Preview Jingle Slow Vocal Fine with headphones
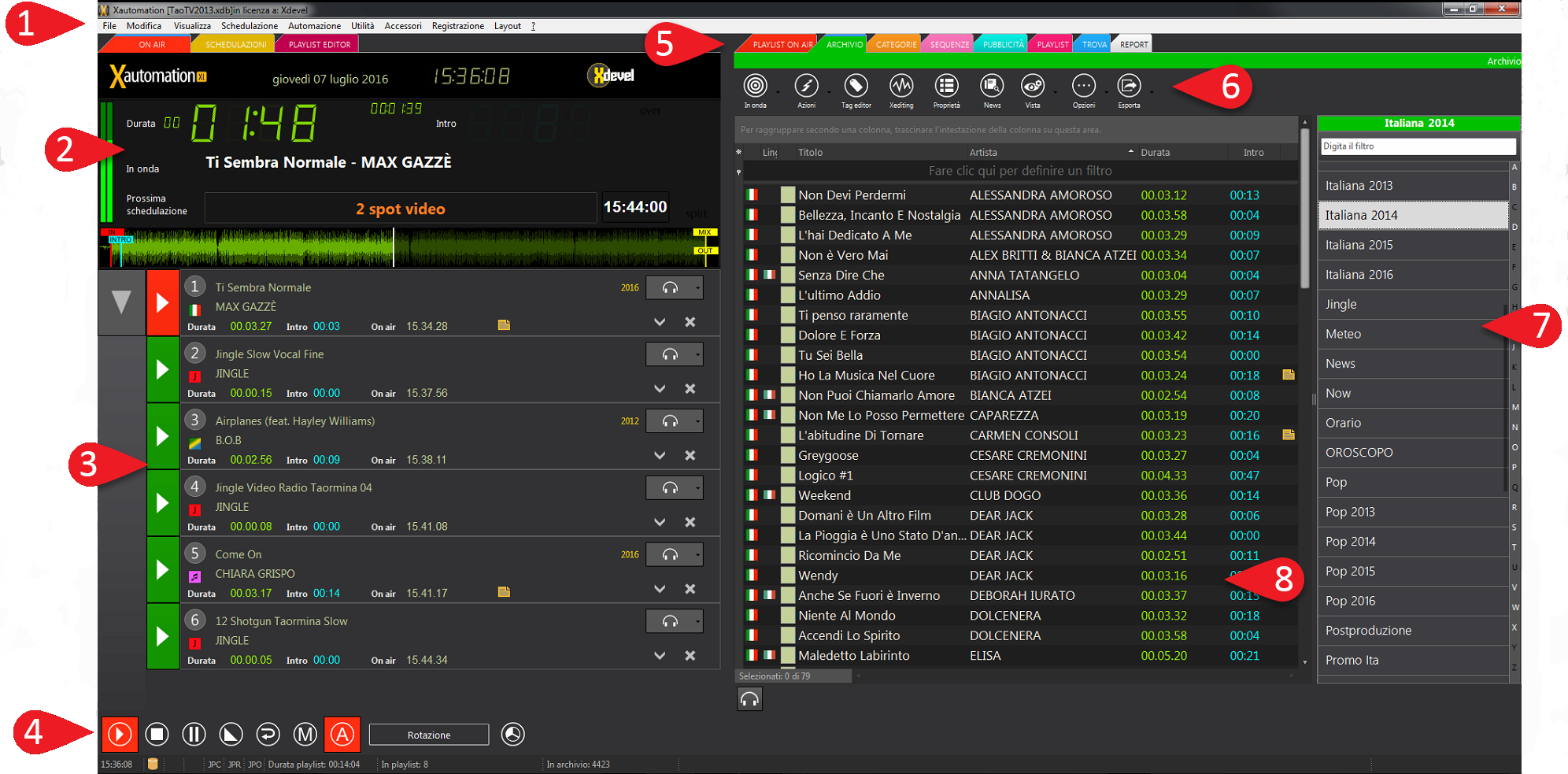Viewport: 1568px width, 774px height. (669, 354)
